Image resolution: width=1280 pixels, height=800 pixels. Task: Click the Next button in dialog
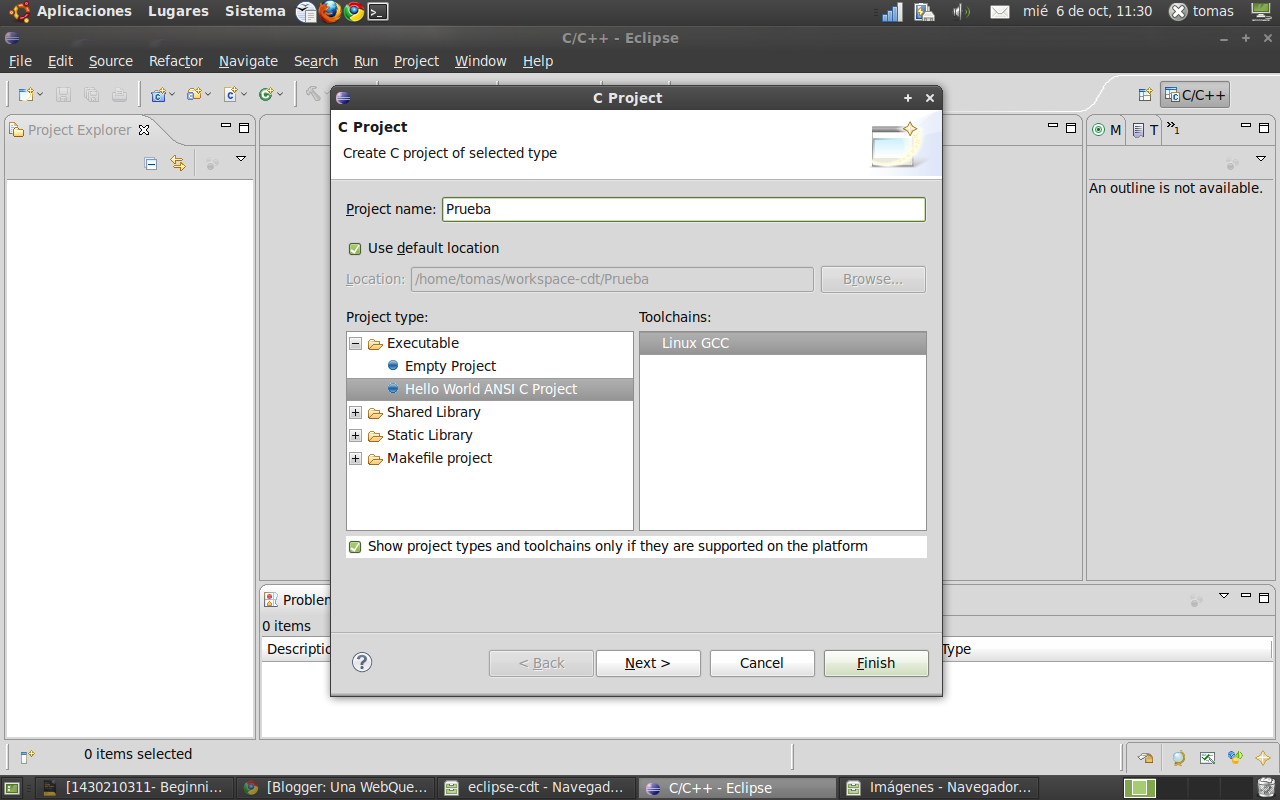648,663
